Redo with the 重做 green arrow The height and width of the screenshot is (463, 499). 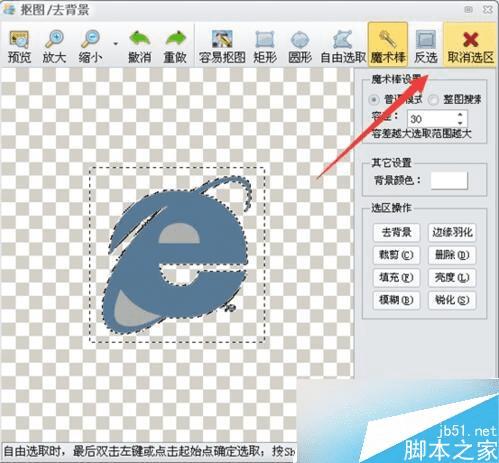pyautogui.click(x=175, y=46)
